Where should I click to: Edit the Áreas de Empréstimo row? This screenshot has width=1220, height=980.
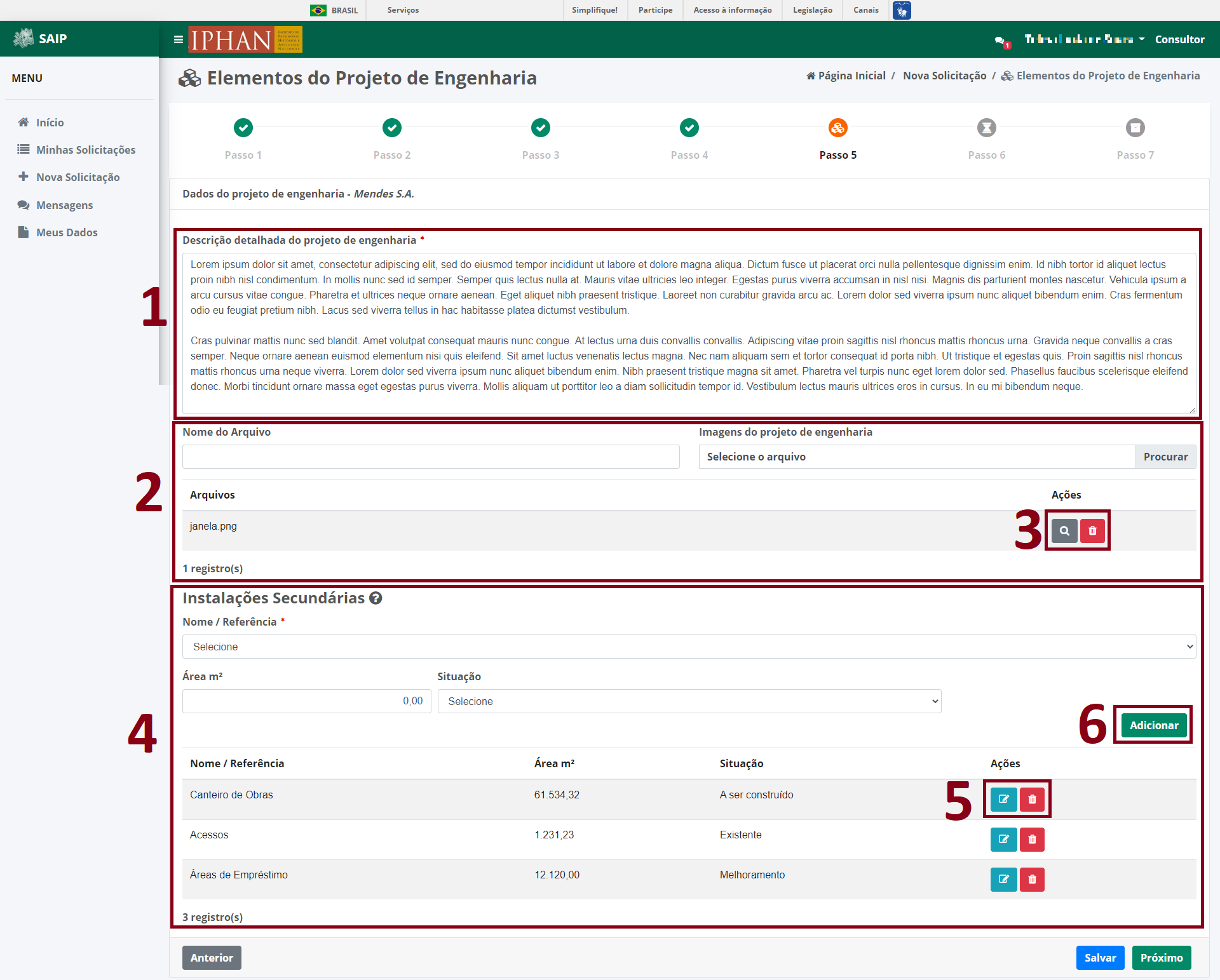pos(1004,879)
